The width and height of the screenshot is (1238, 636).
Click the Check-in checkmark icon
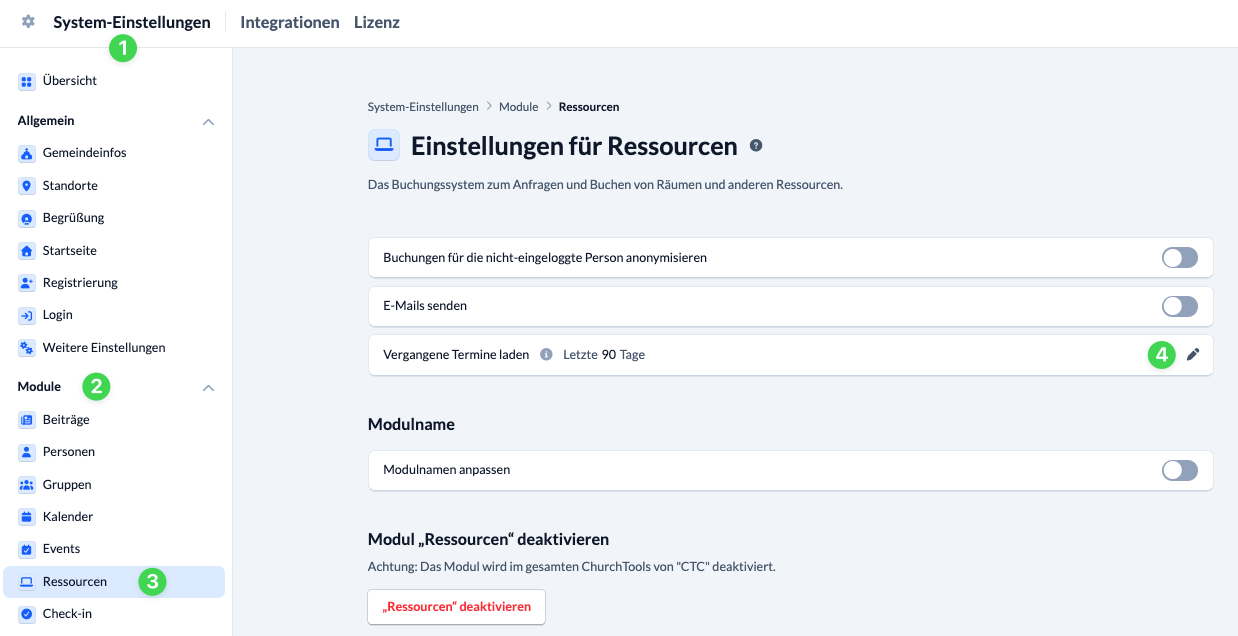click(x=27, y=614)
